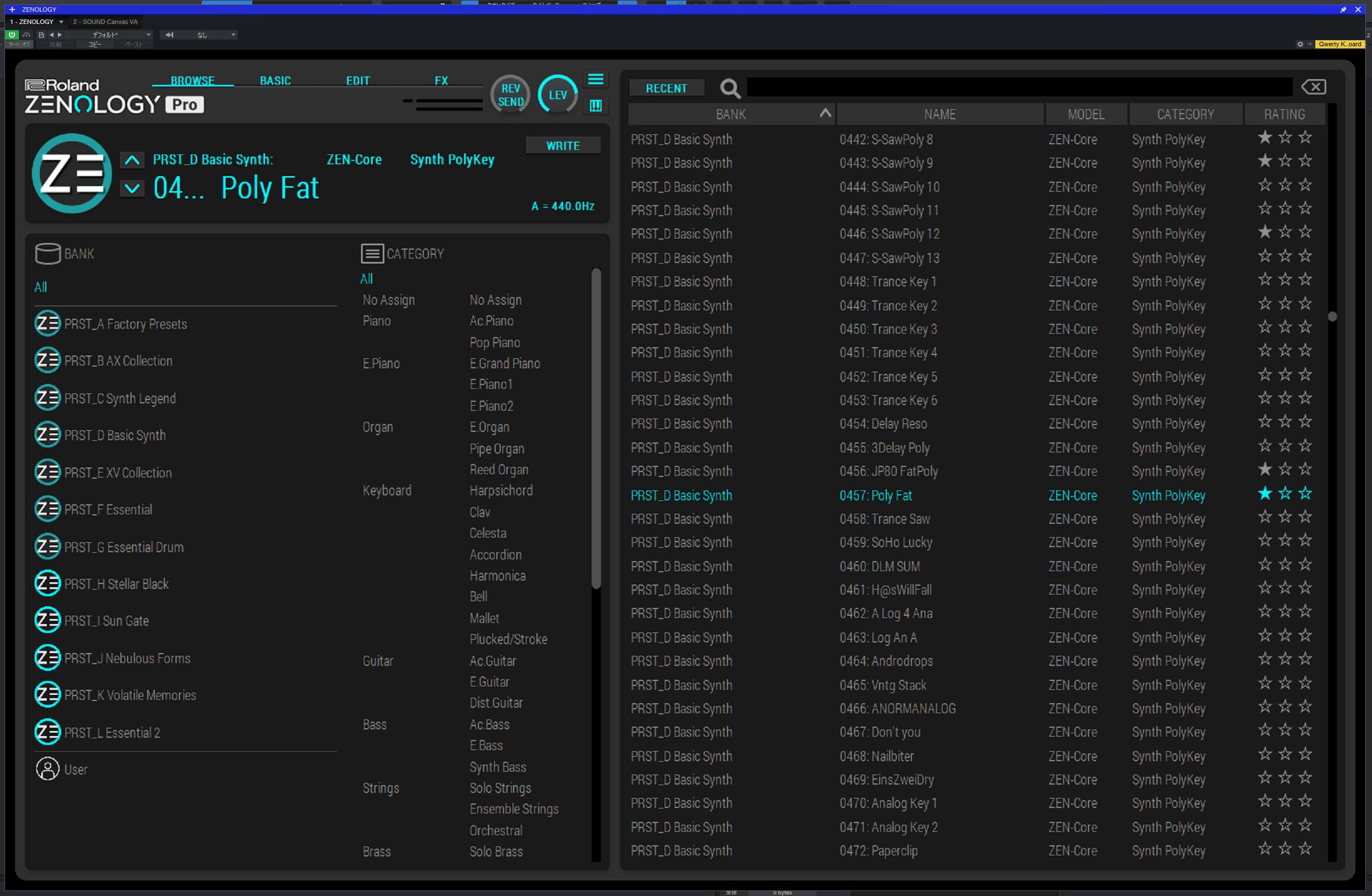The height and width of the screenshot is (896, 1372).
Task: Switch to the EDIT tab
Action: tap(358, 81)
